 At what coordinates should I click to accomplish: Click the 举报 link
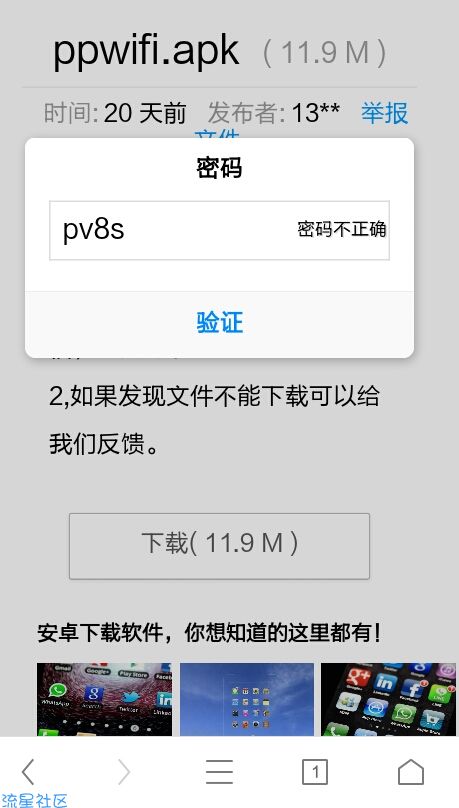coord(384,113)
